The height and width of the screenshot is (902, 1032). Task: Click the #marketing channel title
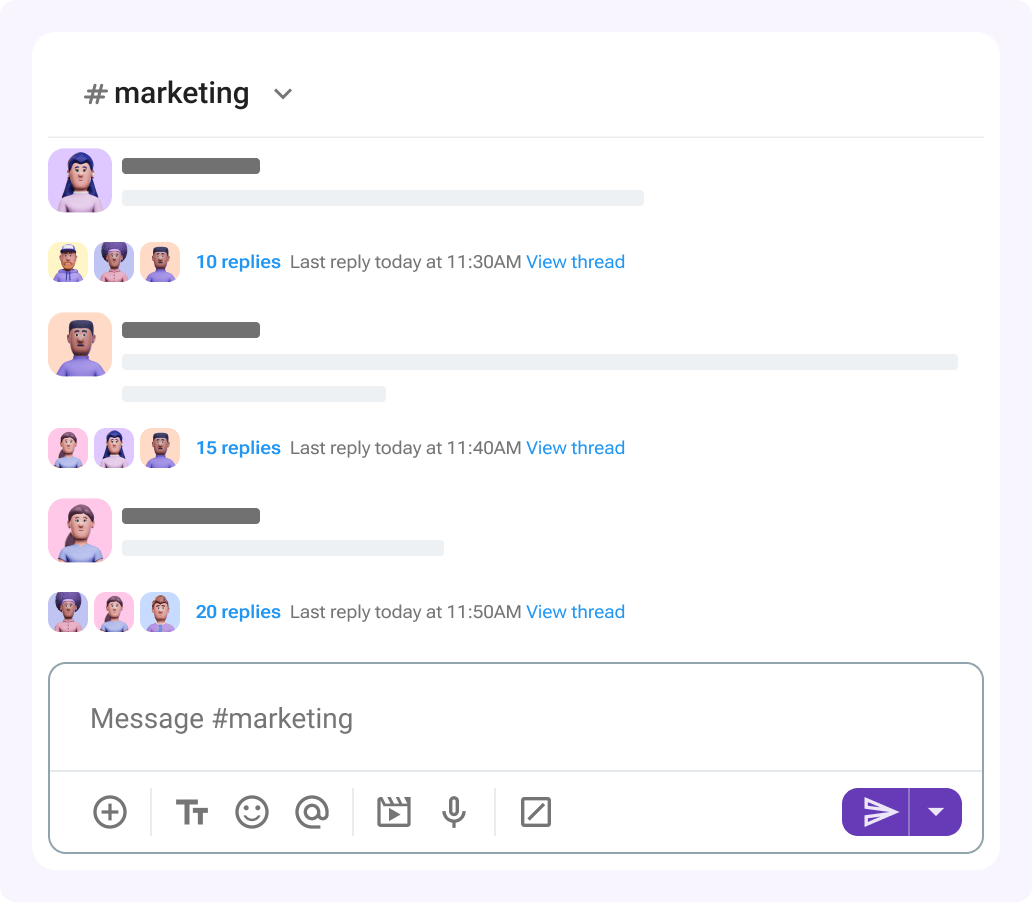(x=168, y=93)
